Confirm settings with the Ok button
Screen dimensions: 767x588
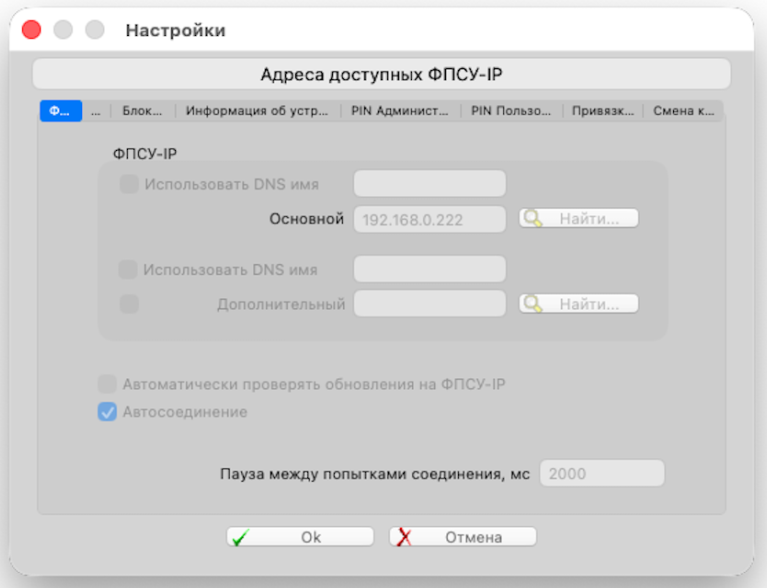(300, 537)
